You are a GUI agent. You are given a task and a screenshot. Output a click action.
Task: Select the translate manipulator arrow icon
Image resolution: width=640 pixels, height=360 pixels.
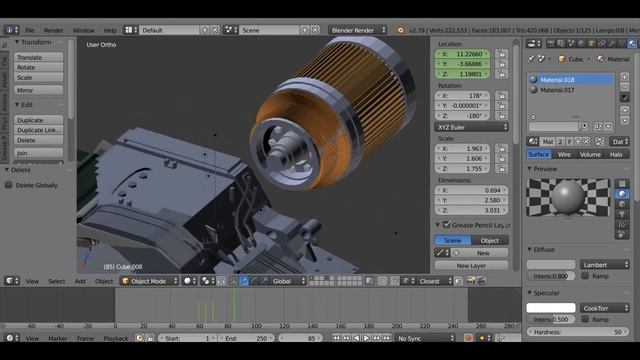pyautogui.click(x=244, y=281)
